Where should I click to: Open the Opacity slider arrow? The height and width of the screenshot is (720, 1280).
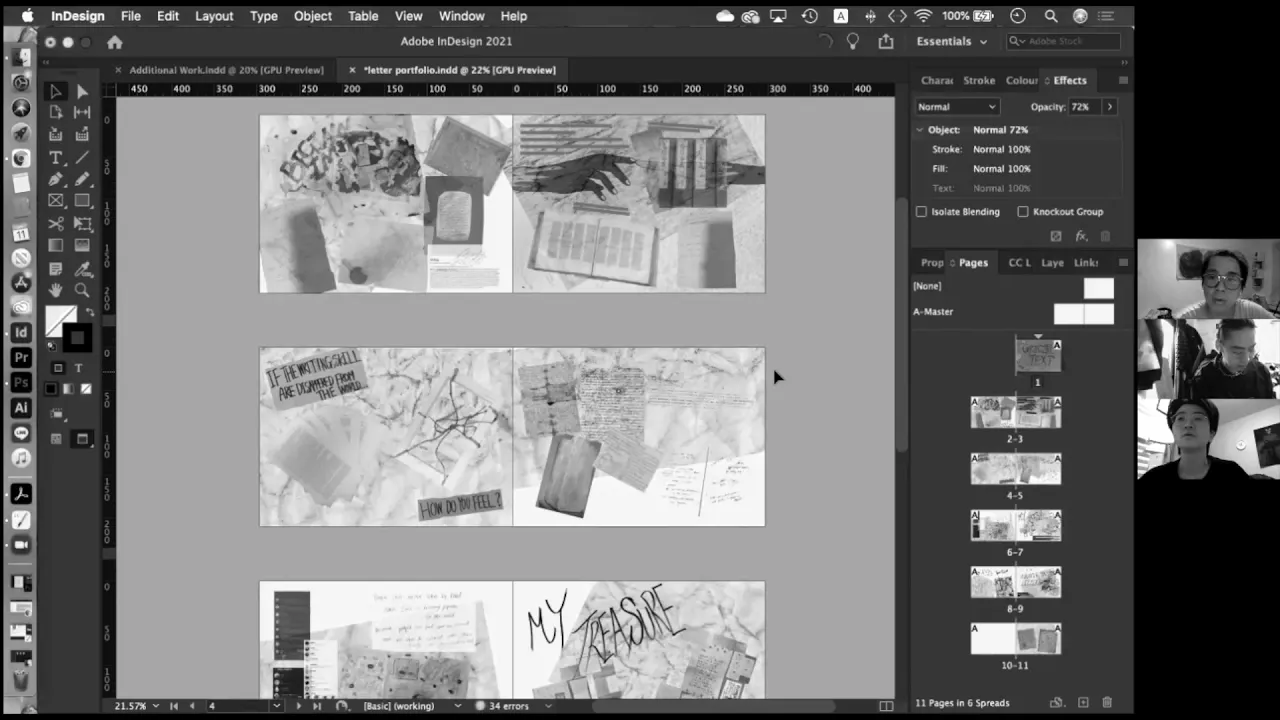(1109, 107)
